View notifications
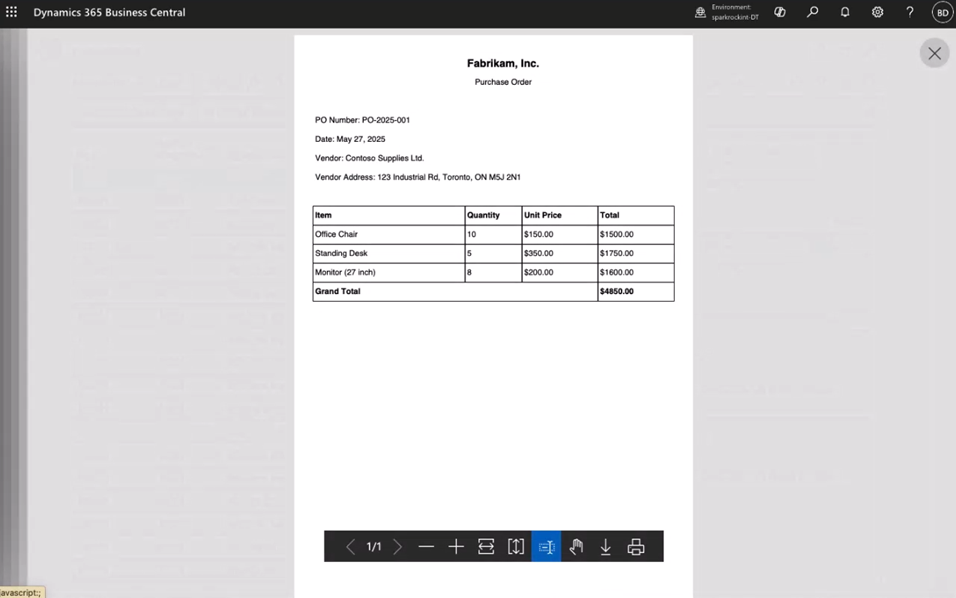Image resolution: width=956 pixels, height=598 pixels. (844, 11)
